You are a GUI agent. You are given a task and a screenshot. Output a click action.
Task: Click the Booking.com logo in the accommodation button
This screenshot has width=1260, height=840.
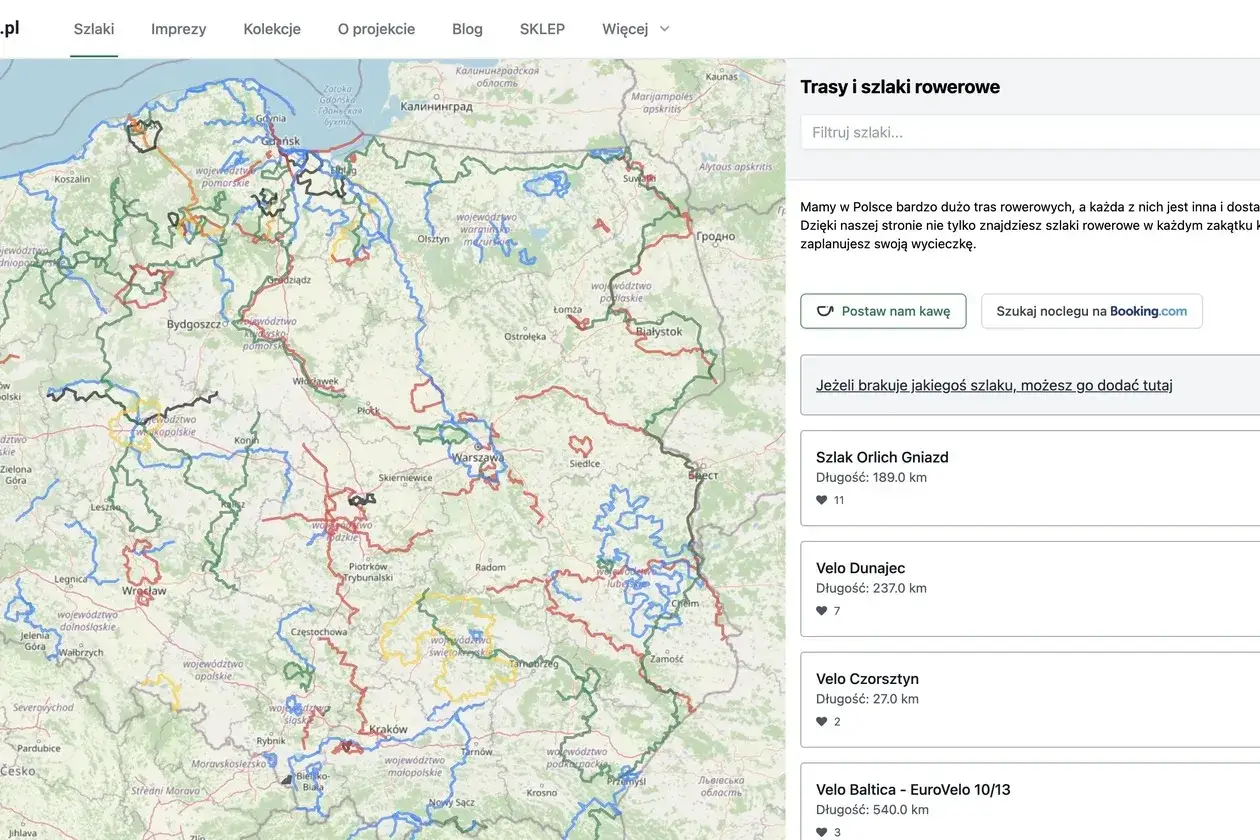coord(1150,311)
